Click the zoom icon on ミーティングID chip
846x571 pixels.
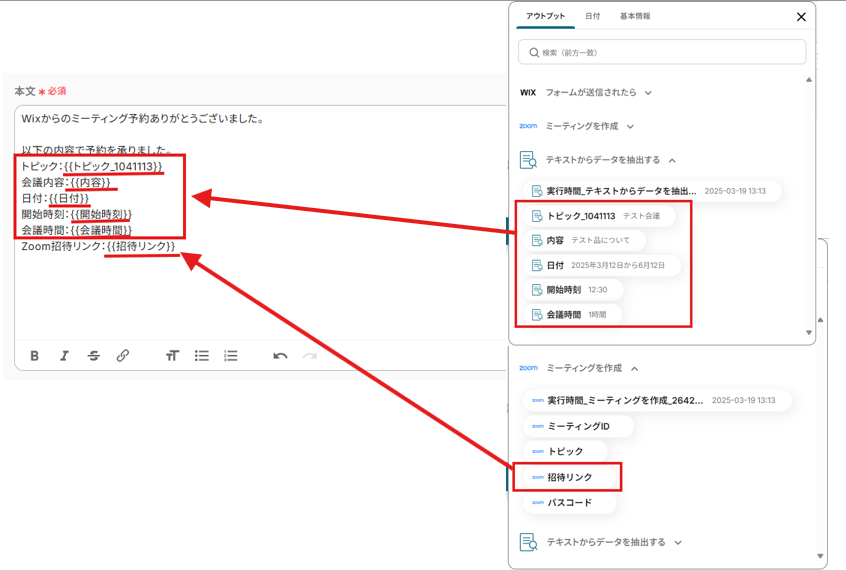tap(538, 426)
